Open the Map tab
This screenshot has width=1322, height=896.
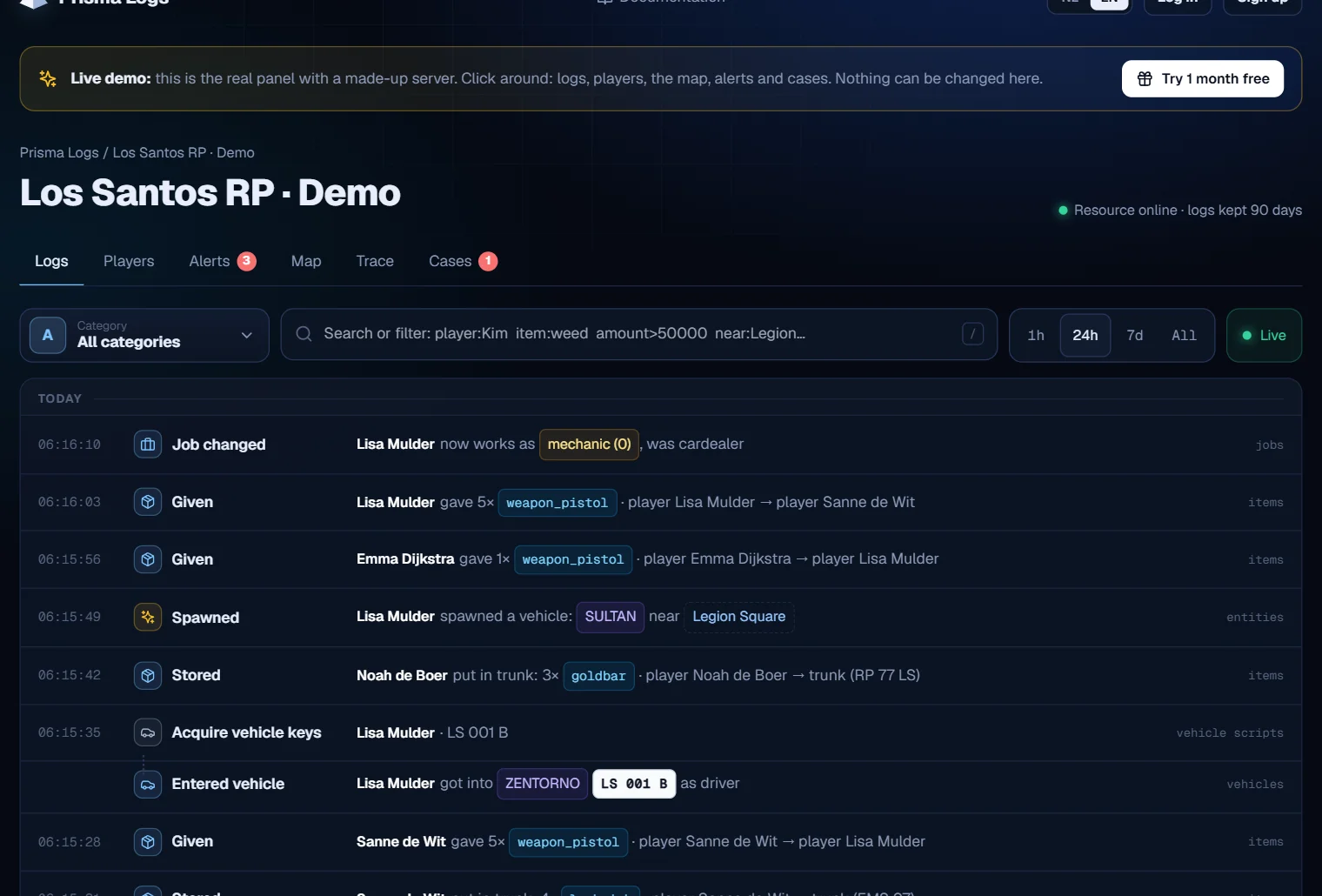tap(306, 261)
